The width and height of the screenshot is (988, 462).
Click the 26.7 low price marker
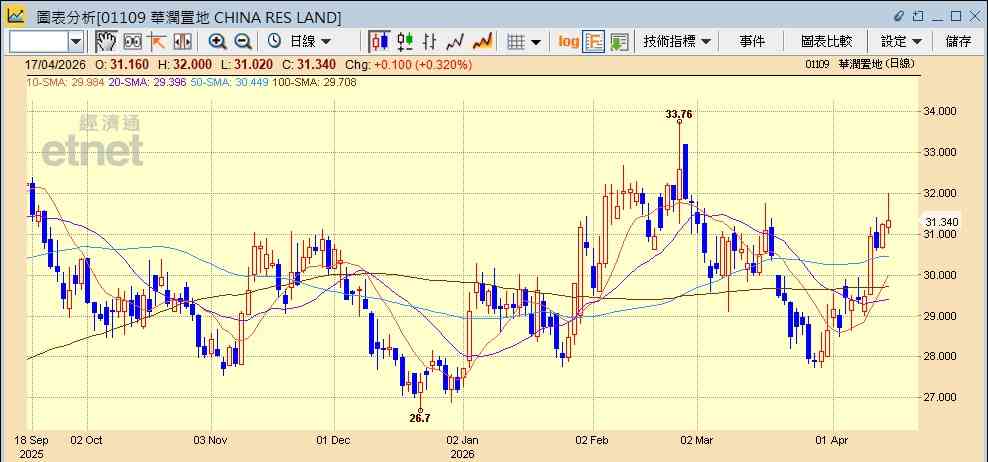(x=420, y=417)
